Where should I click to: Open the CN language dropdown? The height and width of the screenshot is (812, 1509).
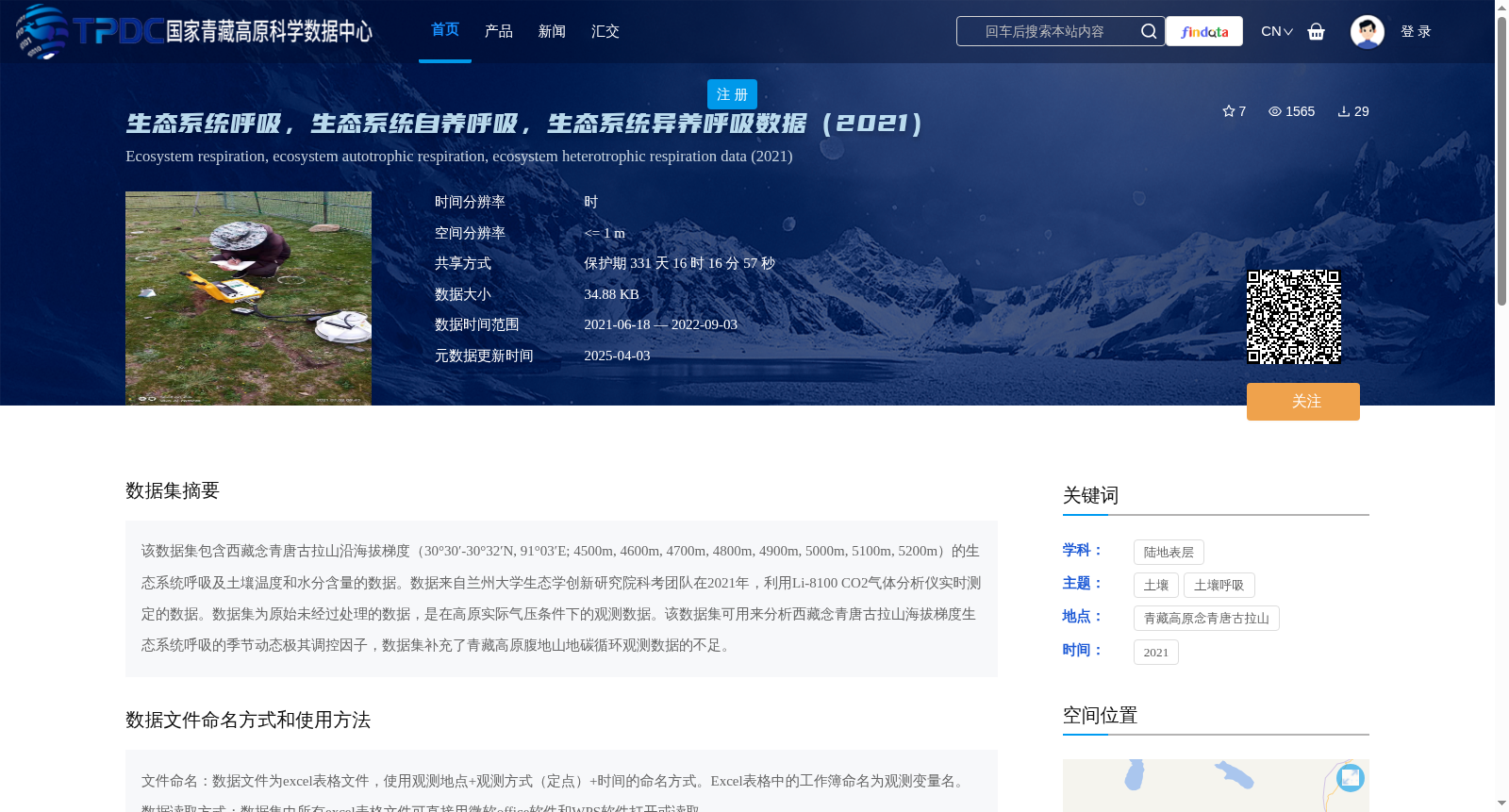click(x=1276, y=31)
